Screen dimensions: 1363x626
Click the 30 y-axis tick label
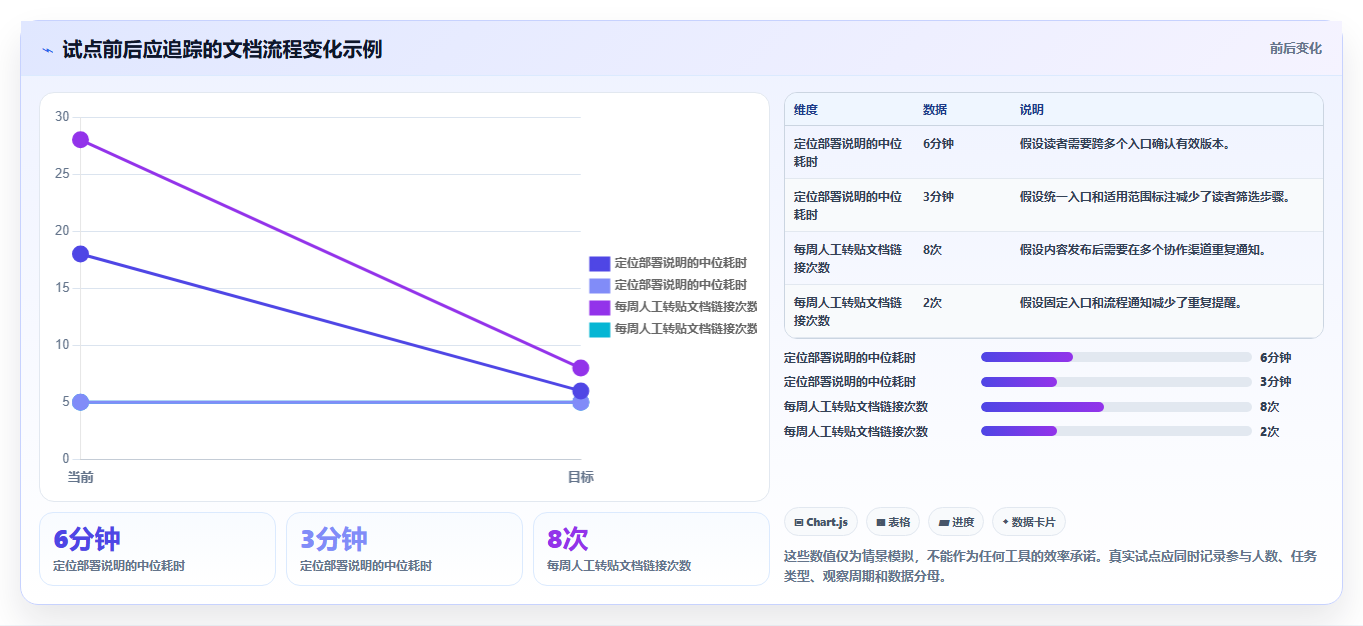[x=62, y=117]
